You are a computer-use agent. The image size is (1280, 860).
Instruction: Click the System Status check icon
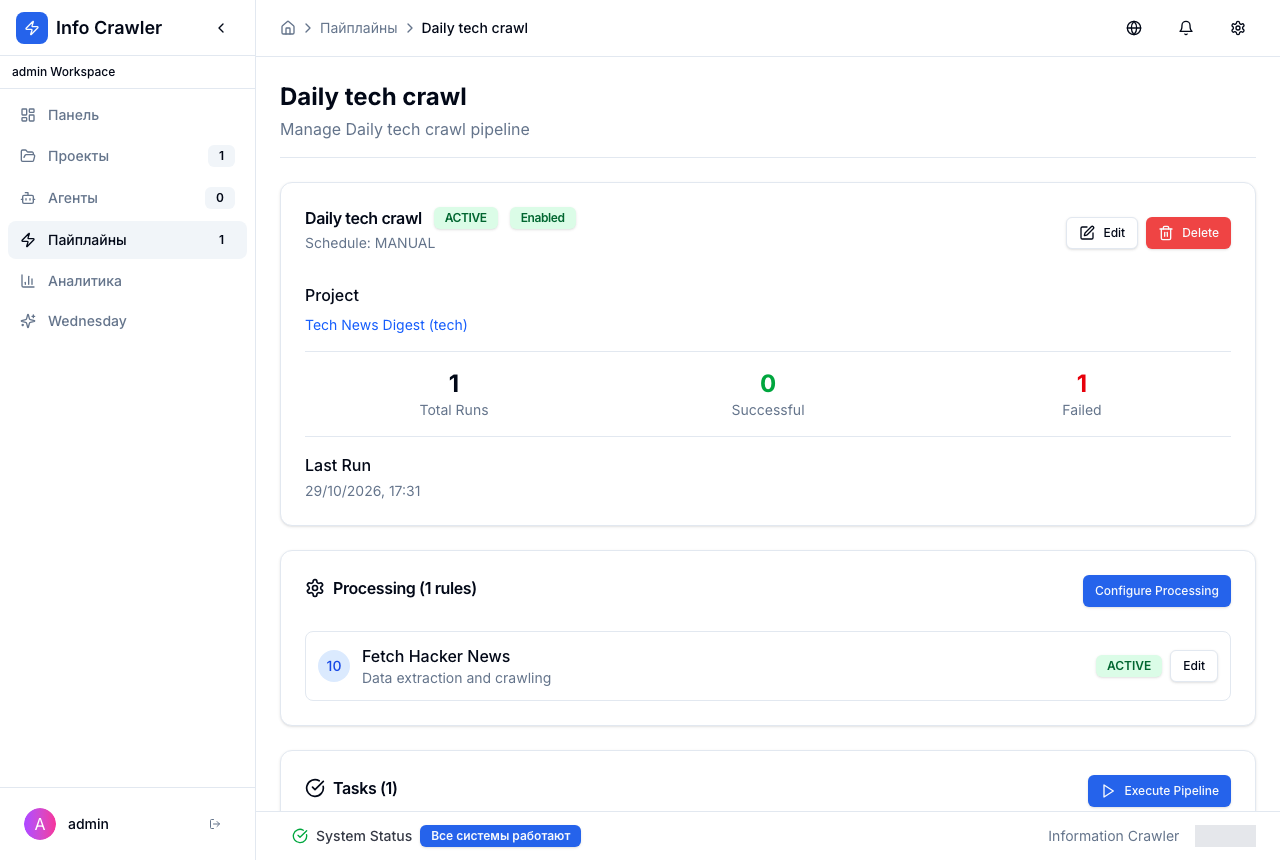pyautogui.click(x=300, y=836)
